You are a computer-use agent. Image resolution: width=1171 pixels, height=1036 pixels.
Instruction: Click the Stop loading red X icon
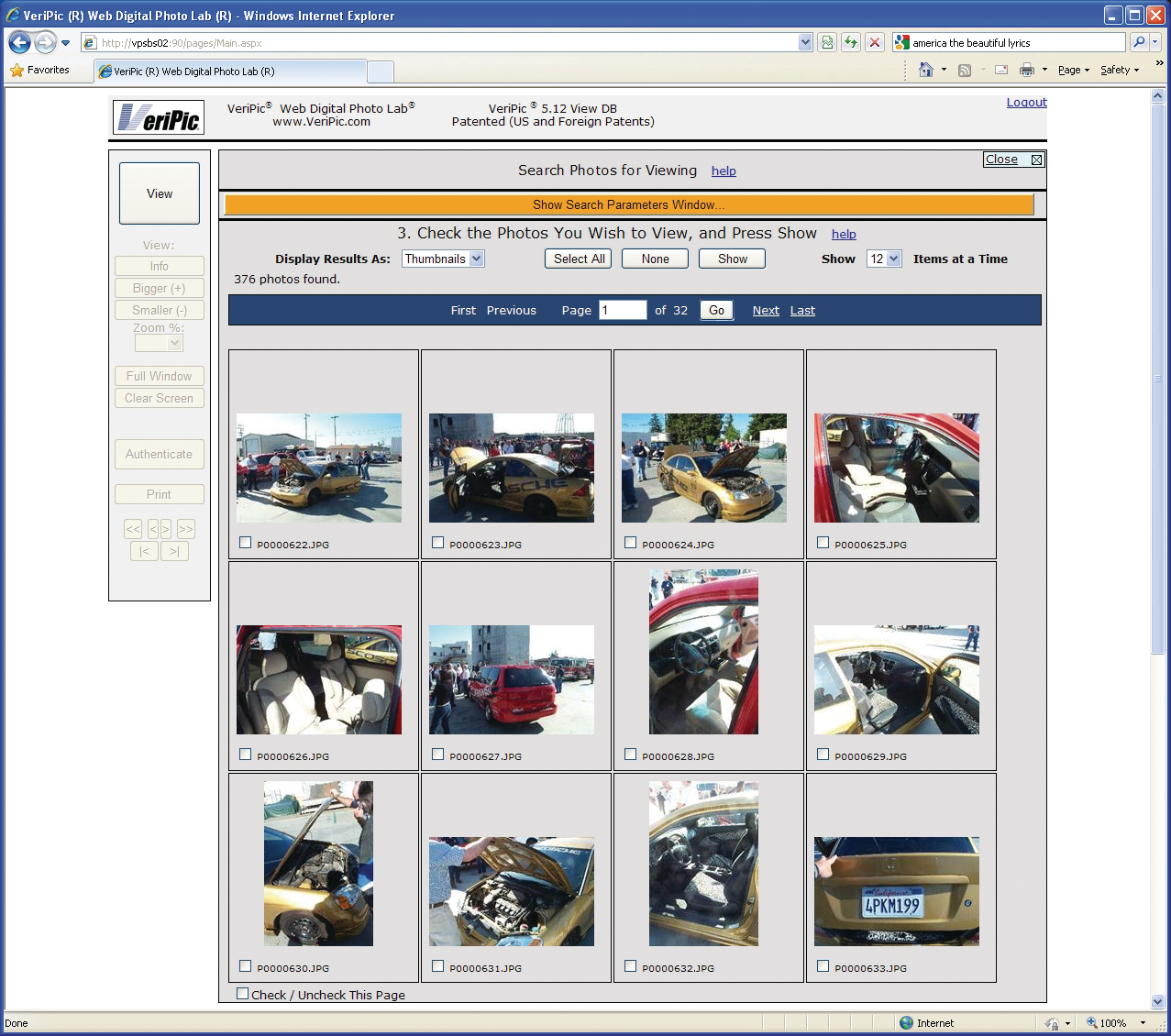[872, 42]
